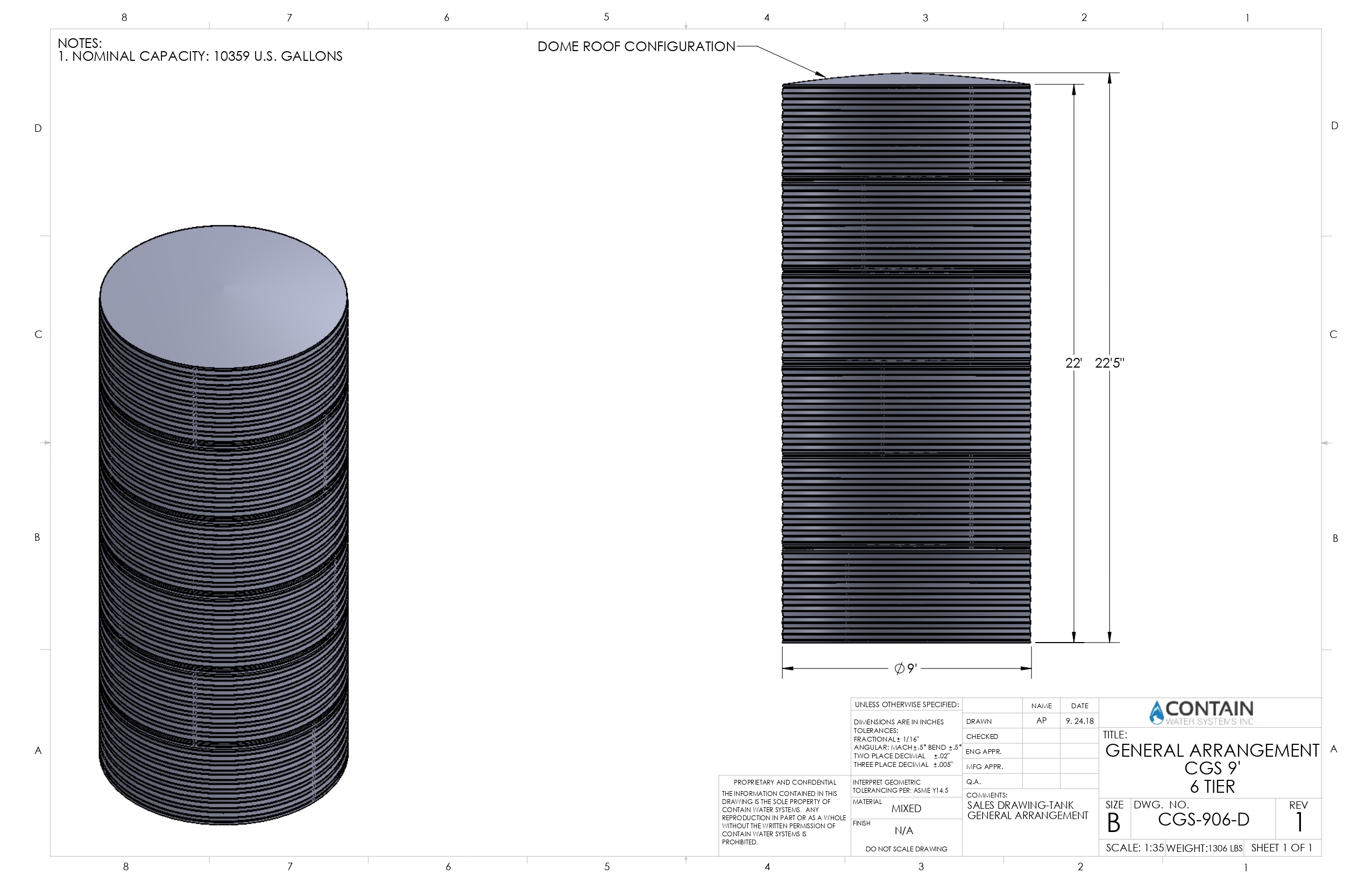
Task: Click the 6 TIER title line
Action: coord(1212,786)
